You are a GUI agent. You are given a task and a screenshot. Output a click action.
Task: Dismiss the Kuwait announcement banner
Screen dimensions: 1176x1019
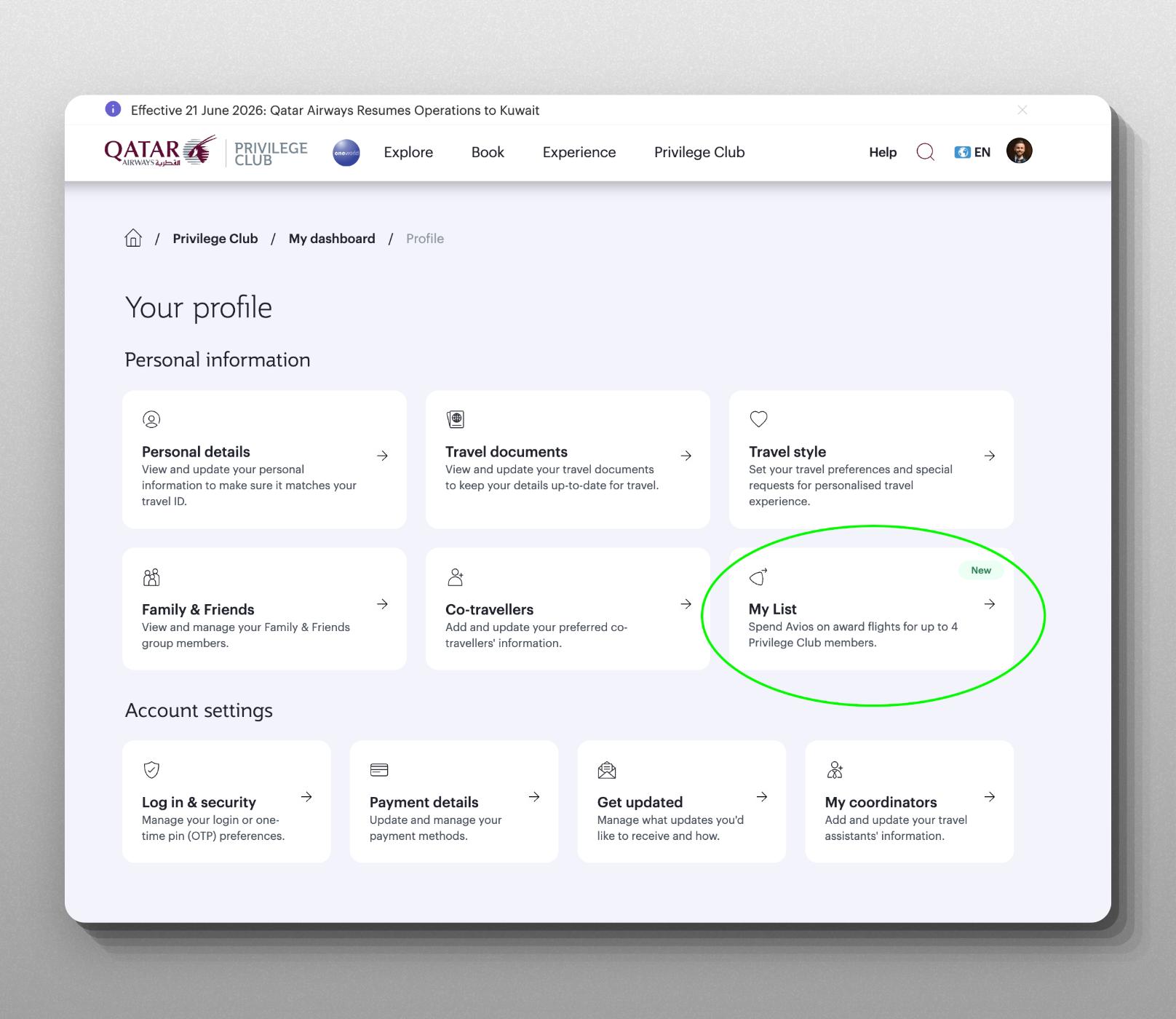1022,110
